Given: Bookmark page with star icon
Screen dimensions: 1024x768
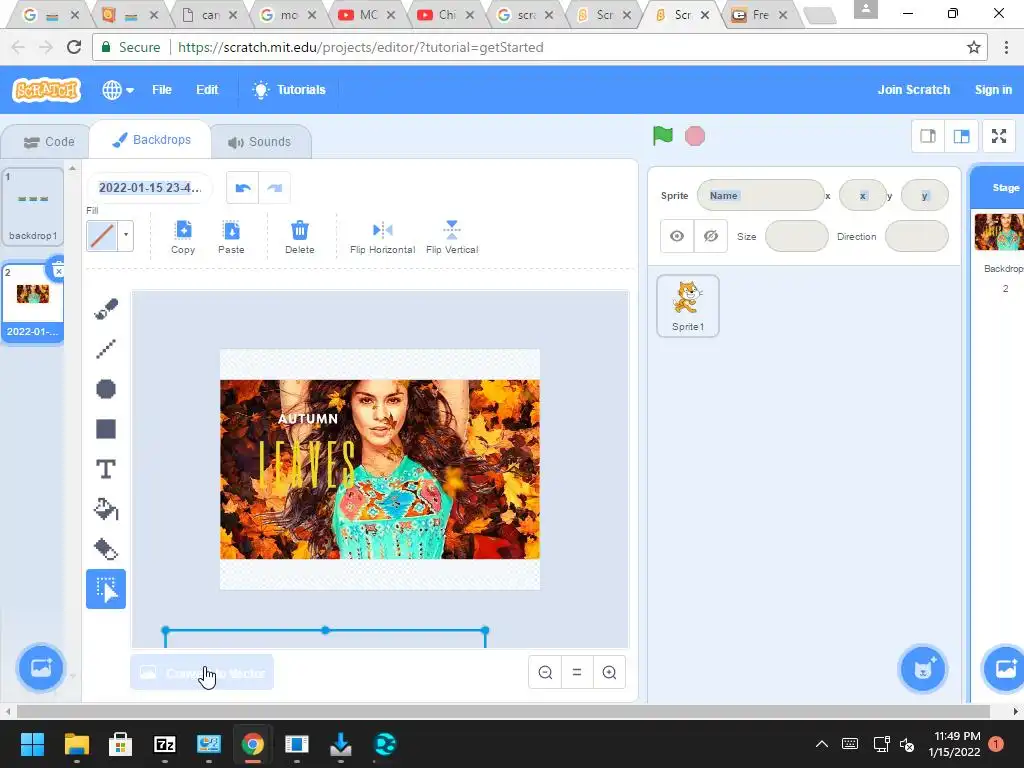Looking at the screenshot, I should pos(974,47).
